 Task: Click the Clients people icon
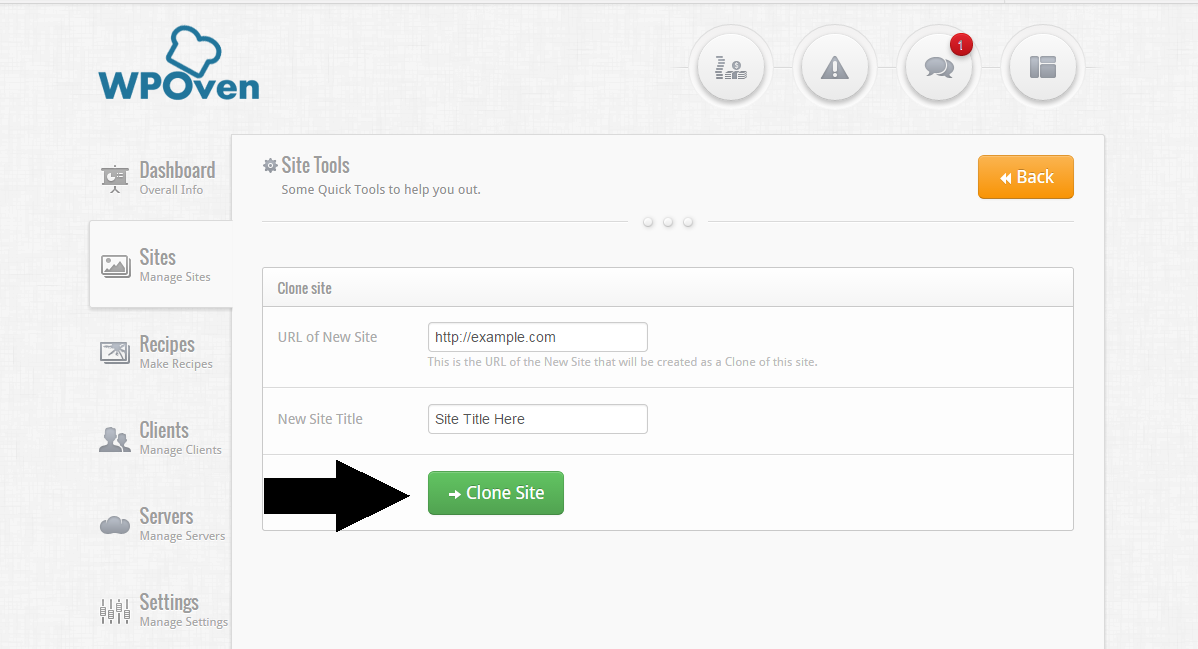click(115, 439)
